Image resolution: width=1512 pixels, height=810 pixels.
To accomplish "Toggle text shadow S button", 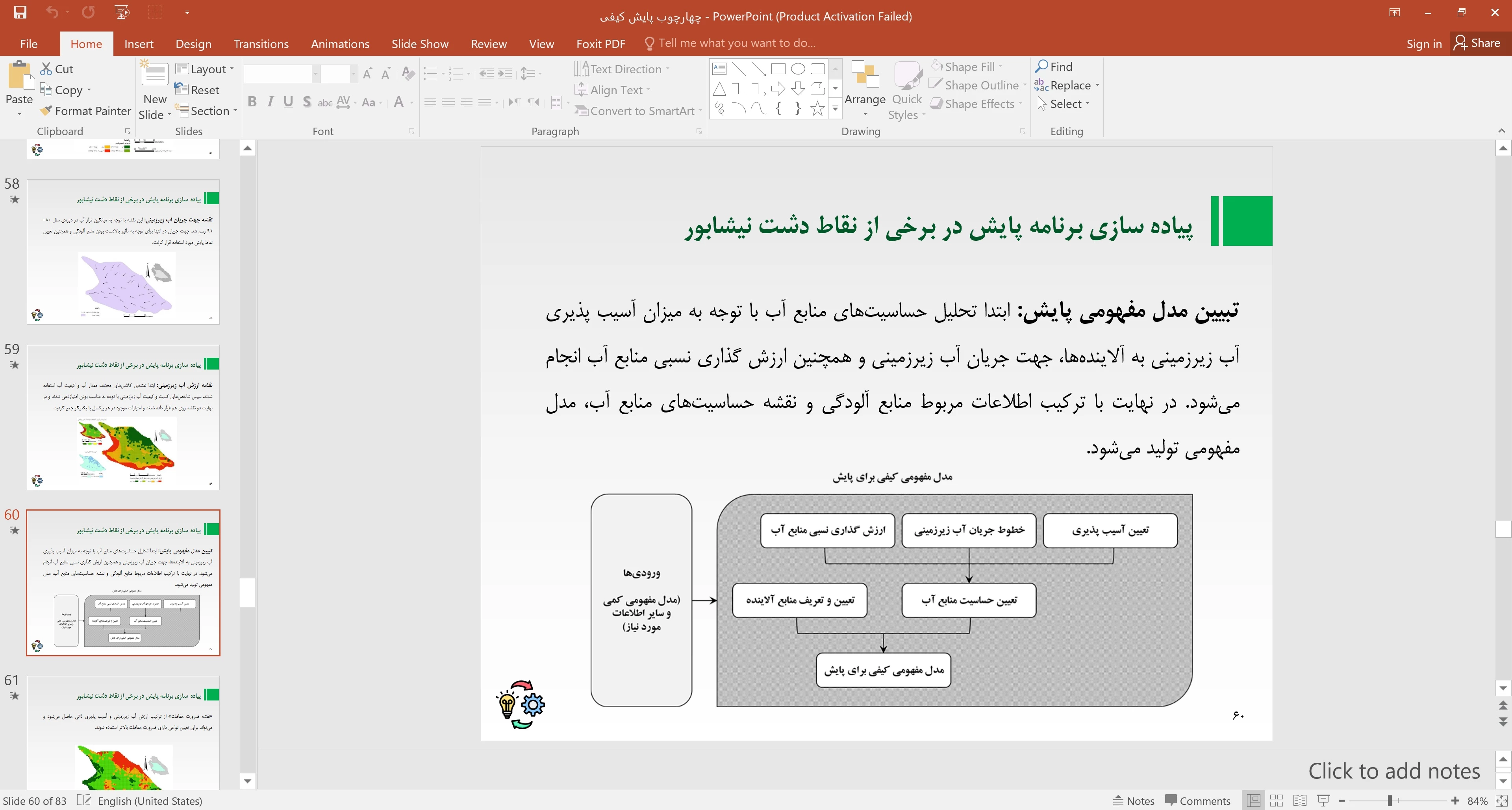I will (x=306, y=102).
